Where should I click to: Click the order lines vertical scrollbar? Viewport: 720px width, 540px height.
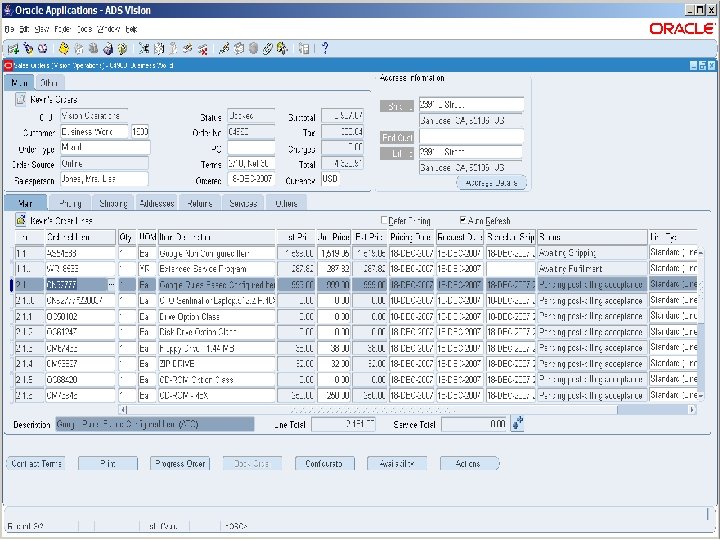pos(701,323)
